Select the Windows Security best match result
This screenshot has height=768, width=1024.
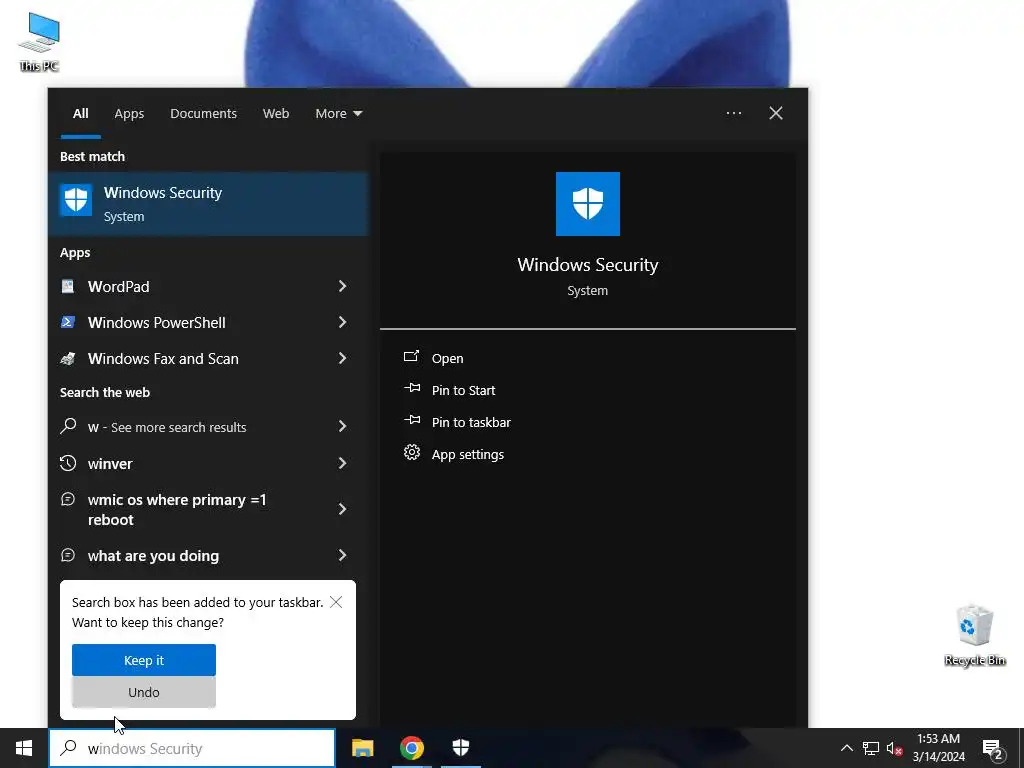click(208, 204)
